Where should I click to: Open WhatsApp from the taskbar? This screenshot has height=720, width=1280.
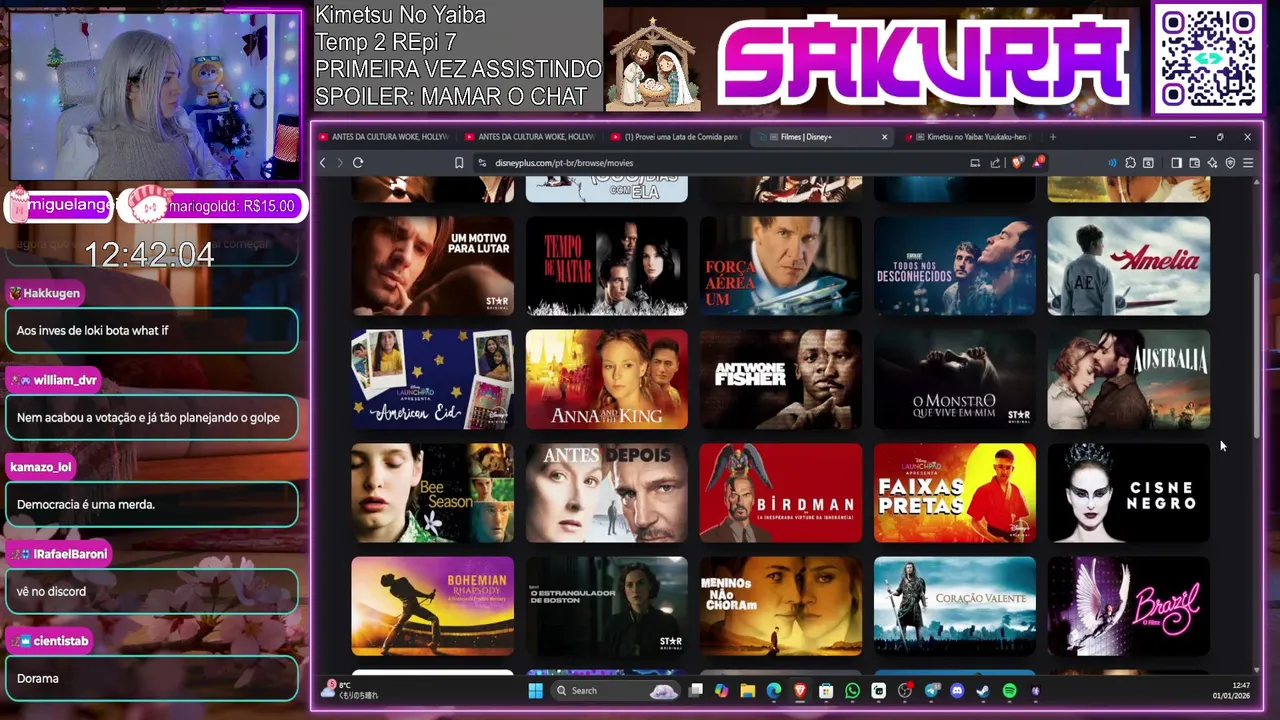coord(852,691)
